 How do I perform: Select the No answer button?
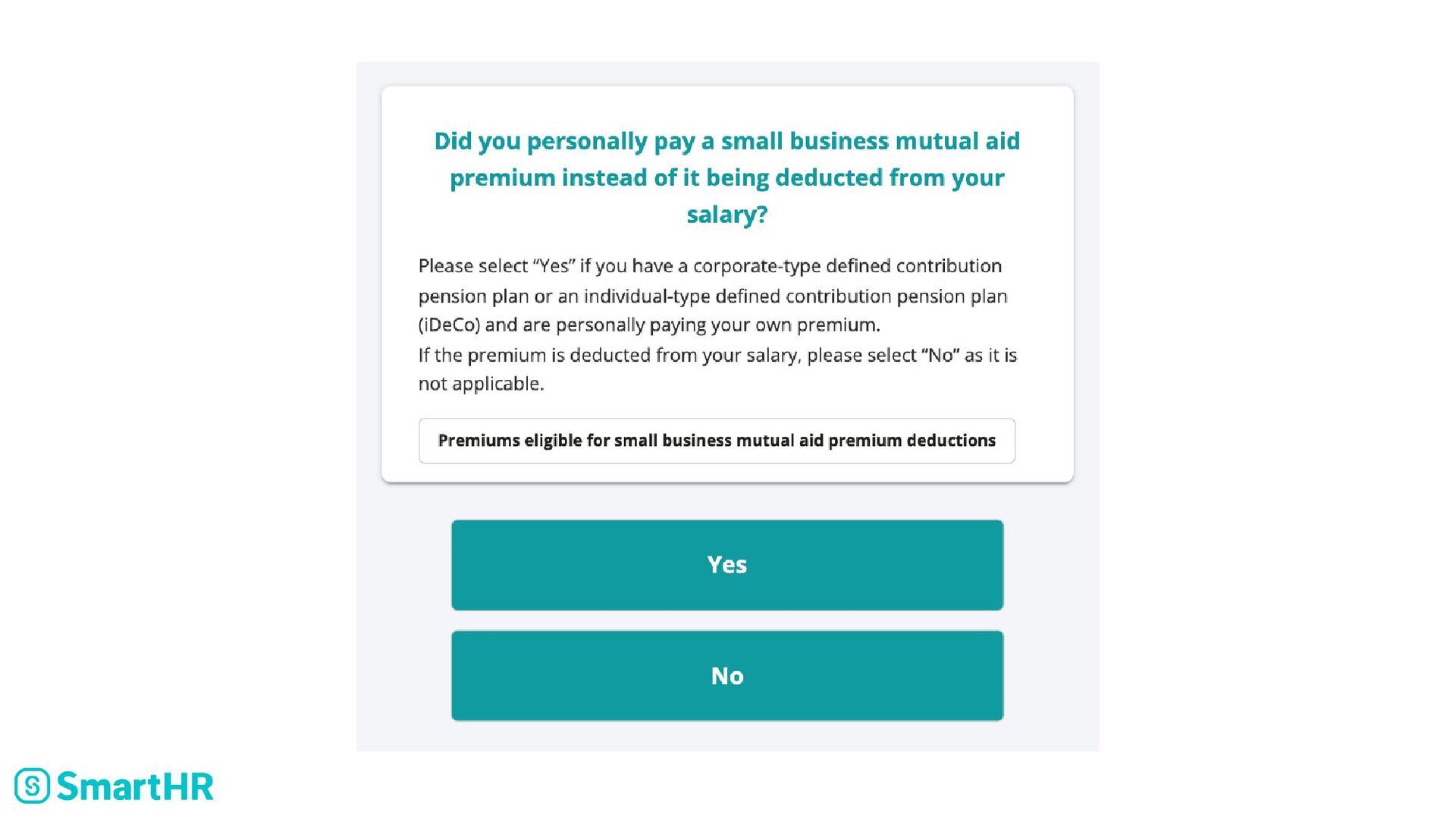point(726,676)
